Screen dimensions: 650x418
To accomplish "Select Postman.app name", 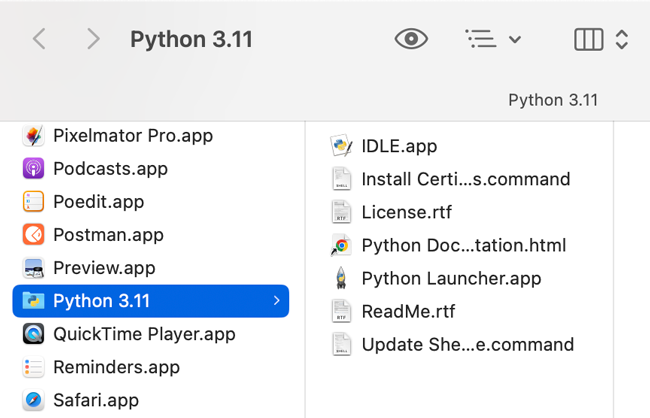I will pos(108,235).
